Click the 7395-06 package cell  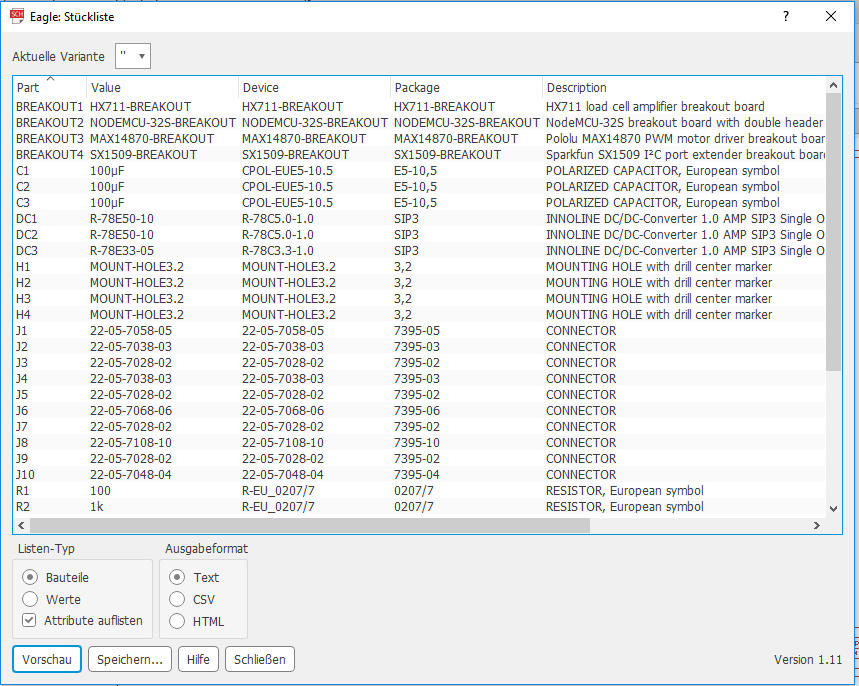coord(417,410)
